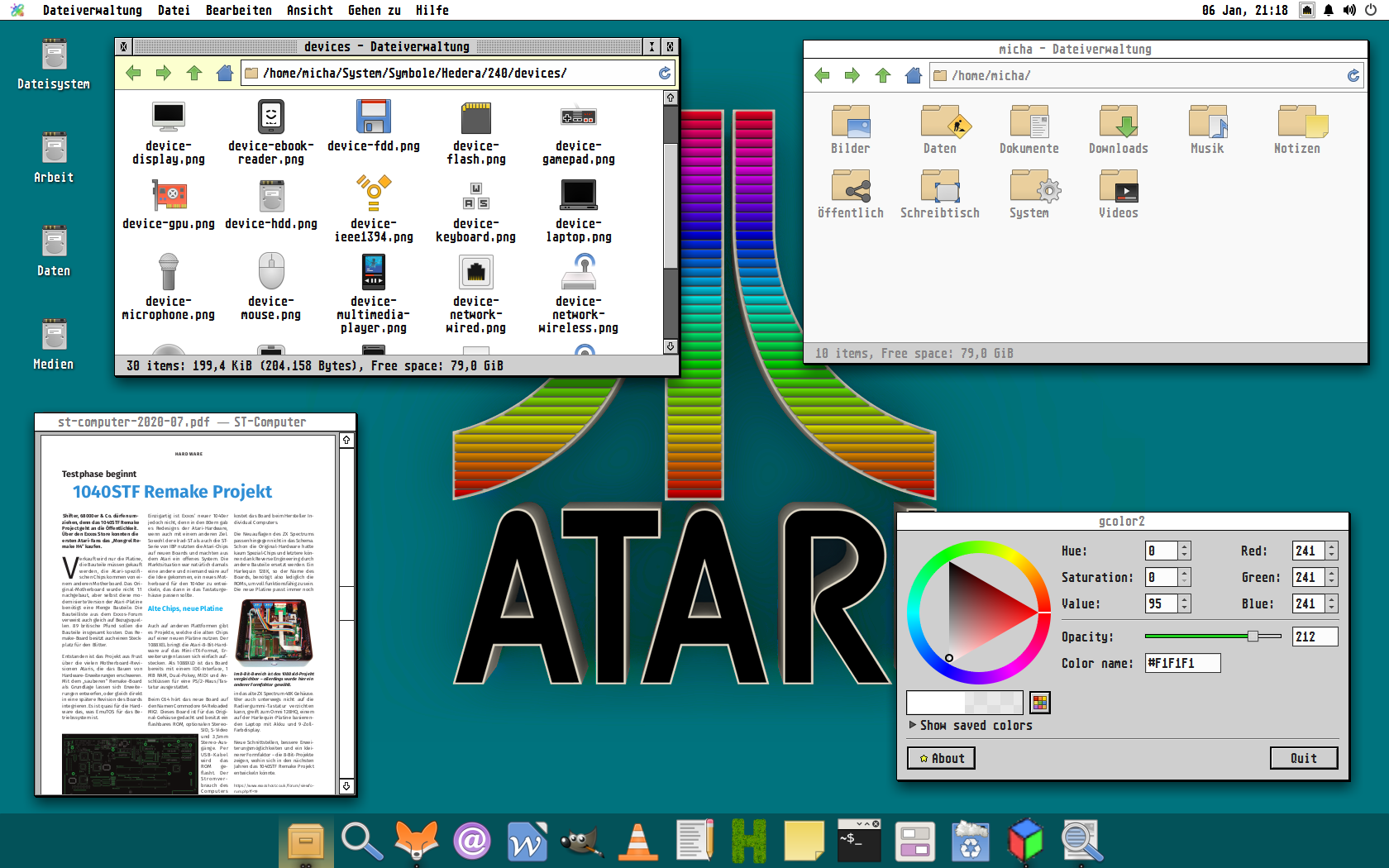Go forward in devices file manager

click(164, 74)
